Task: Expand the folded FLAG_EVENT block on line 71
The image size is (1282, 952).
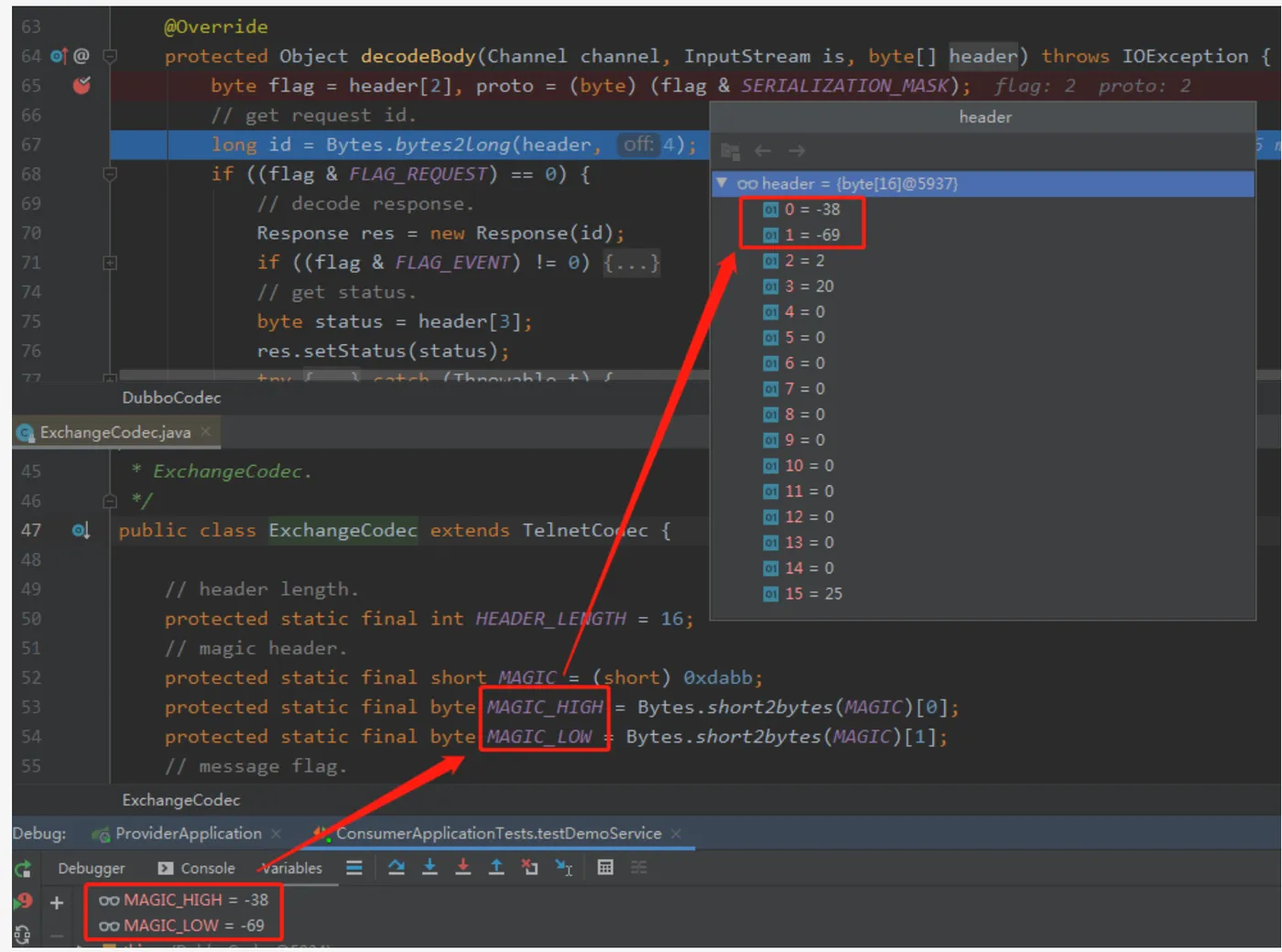Action: point(110,263)
